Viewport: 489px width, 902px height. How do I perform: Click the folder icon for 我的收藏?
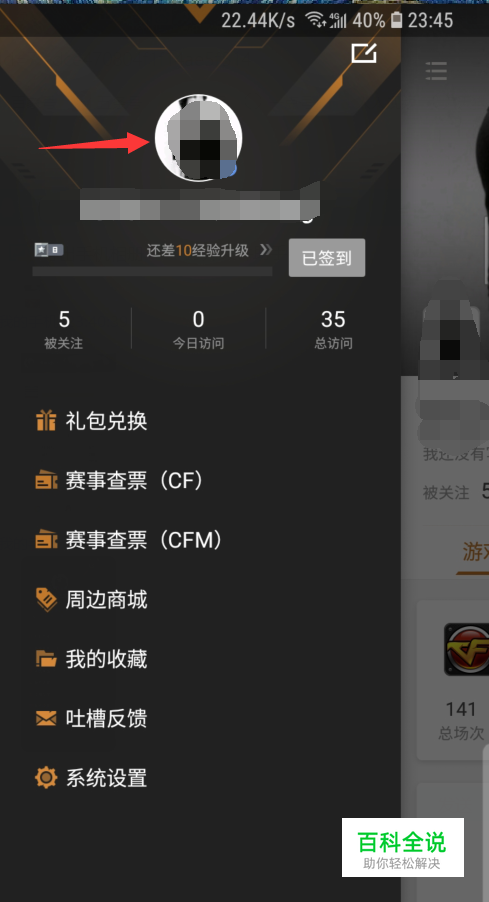click(46, 659)
